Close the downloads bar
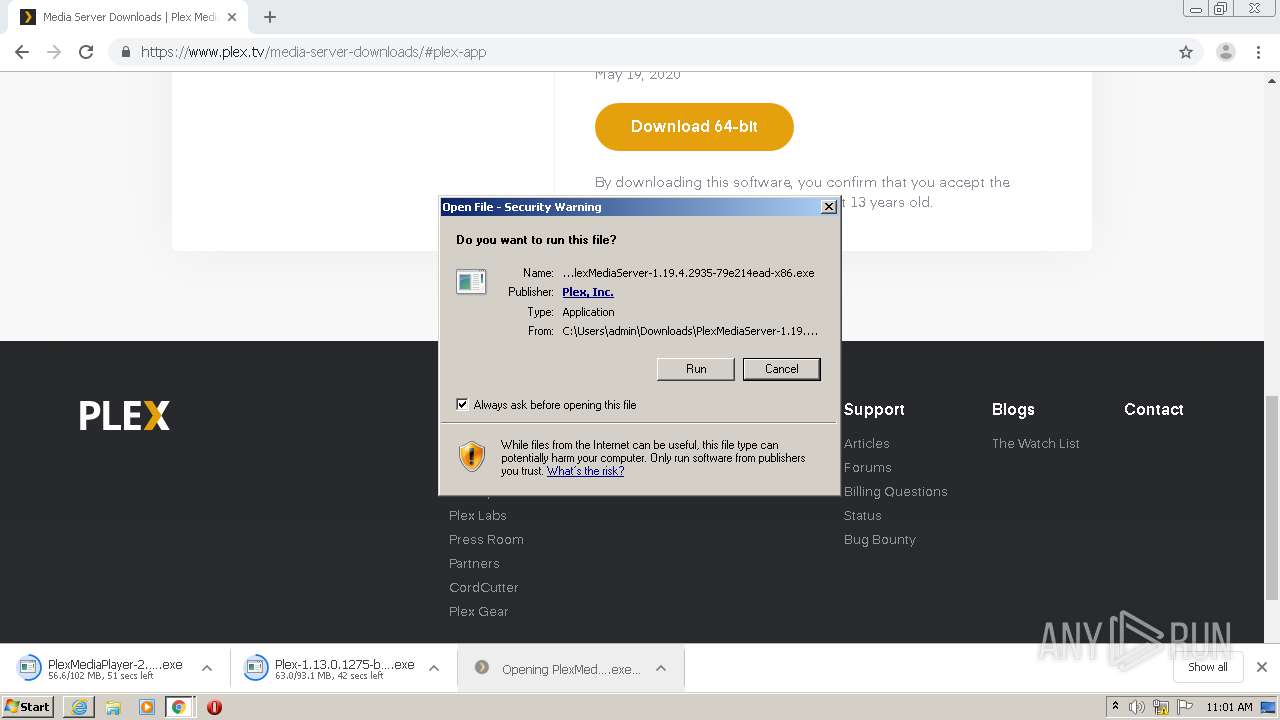The image size is (1280, 720). (1261, 667)
